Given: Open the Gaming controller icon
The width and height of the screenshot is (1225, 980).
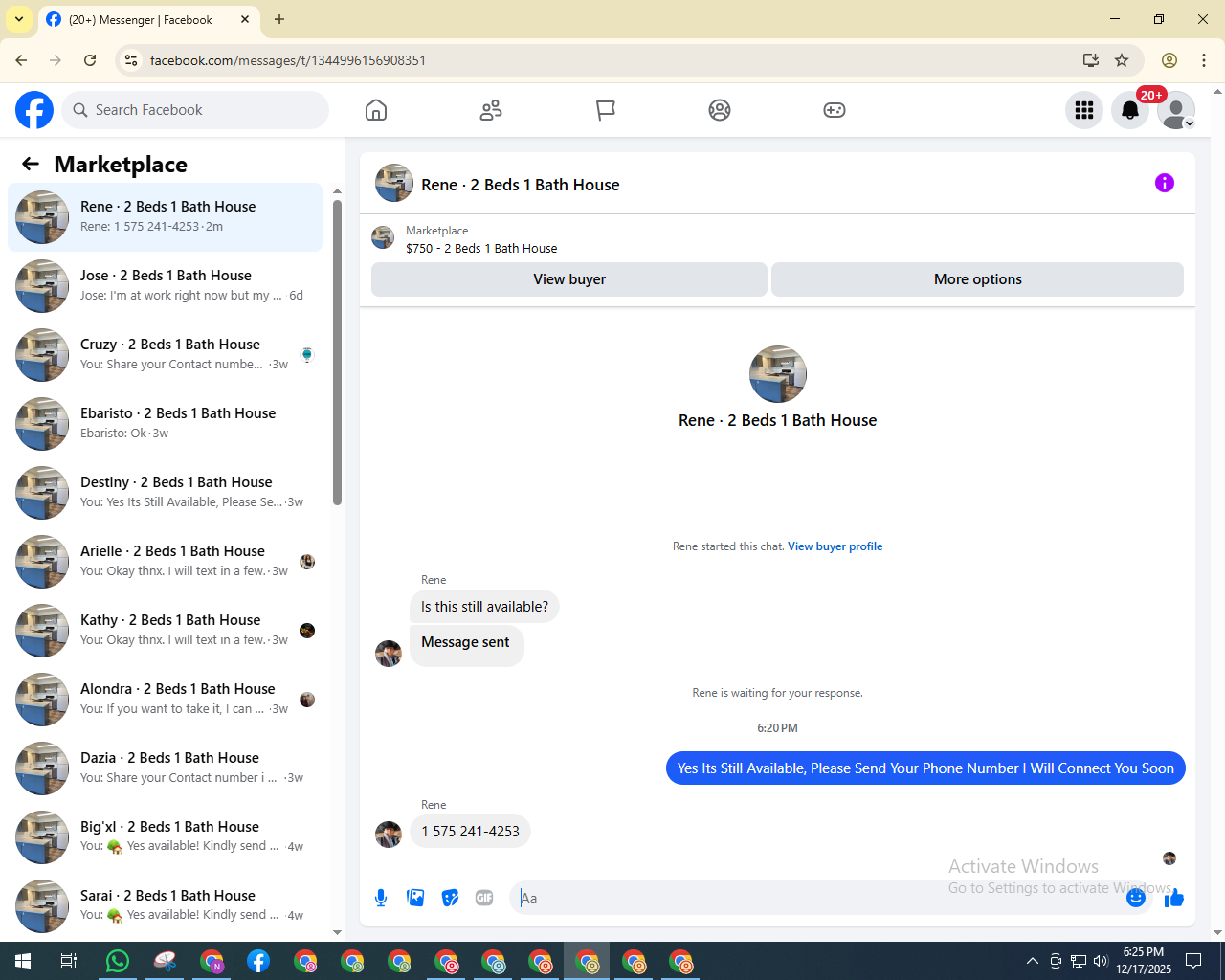Looking at the screenshot, I should pos(835,110).
